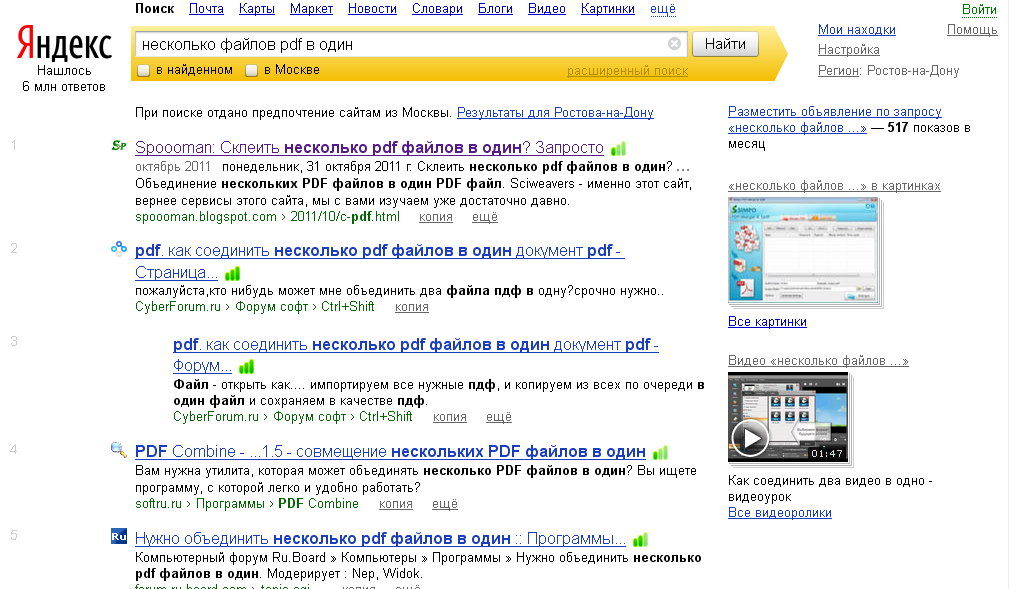Clear the search query with the X icon
The width and height of the screenshot is (1009, 589).
(674, 44)
